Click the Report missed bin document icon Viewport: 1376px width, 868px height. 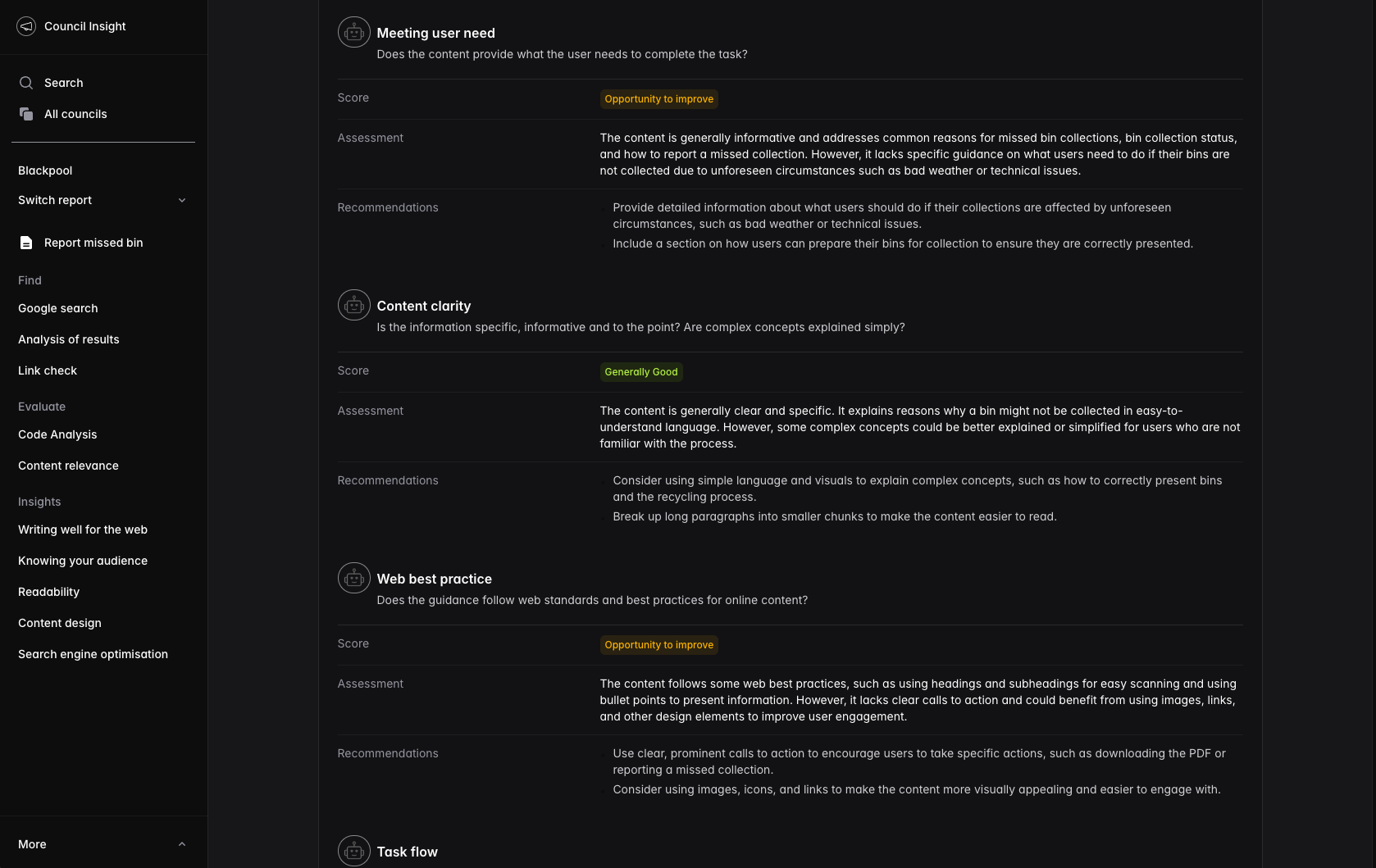coord(26,243)
